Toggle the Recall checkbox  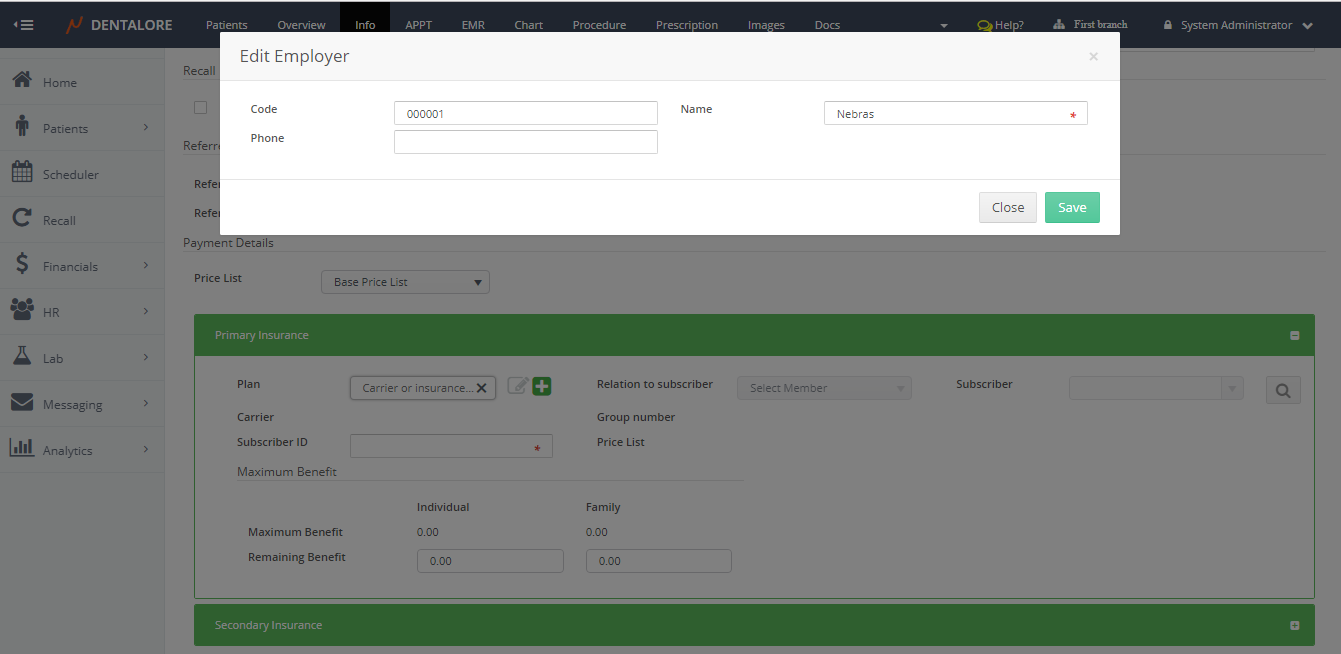201,107
